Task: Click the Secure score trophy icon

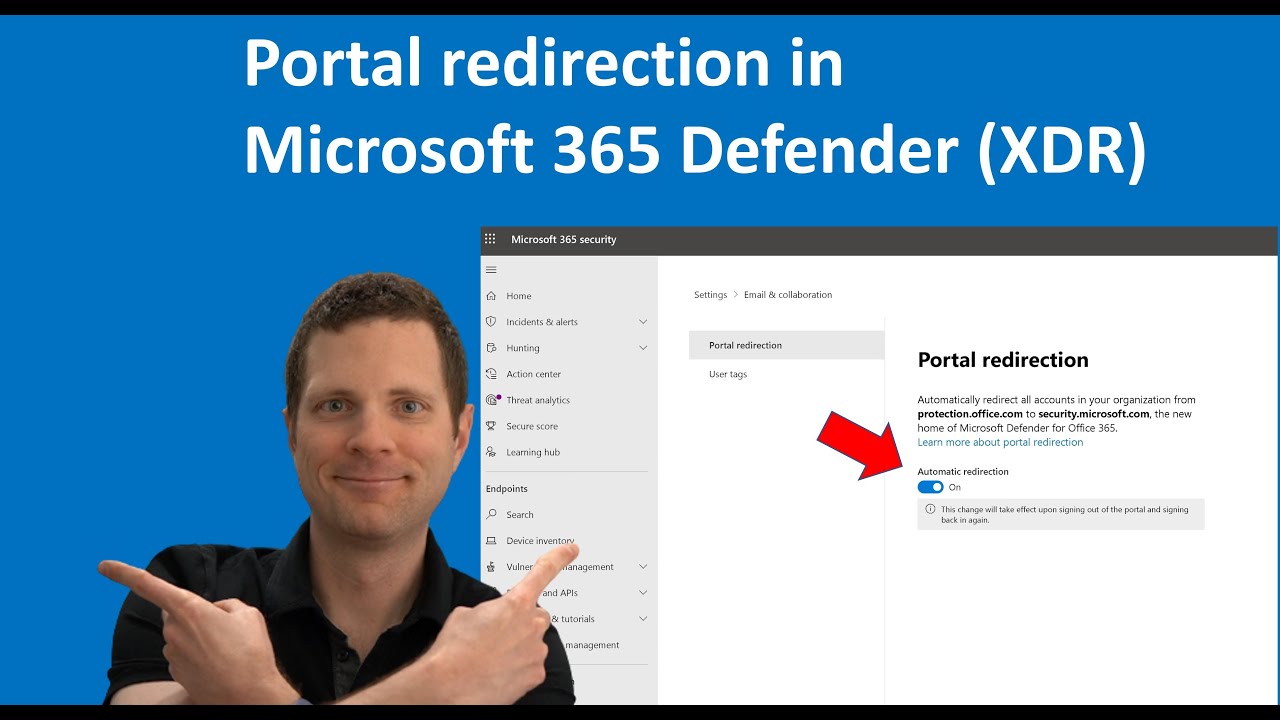Action: tap(491, 426)
